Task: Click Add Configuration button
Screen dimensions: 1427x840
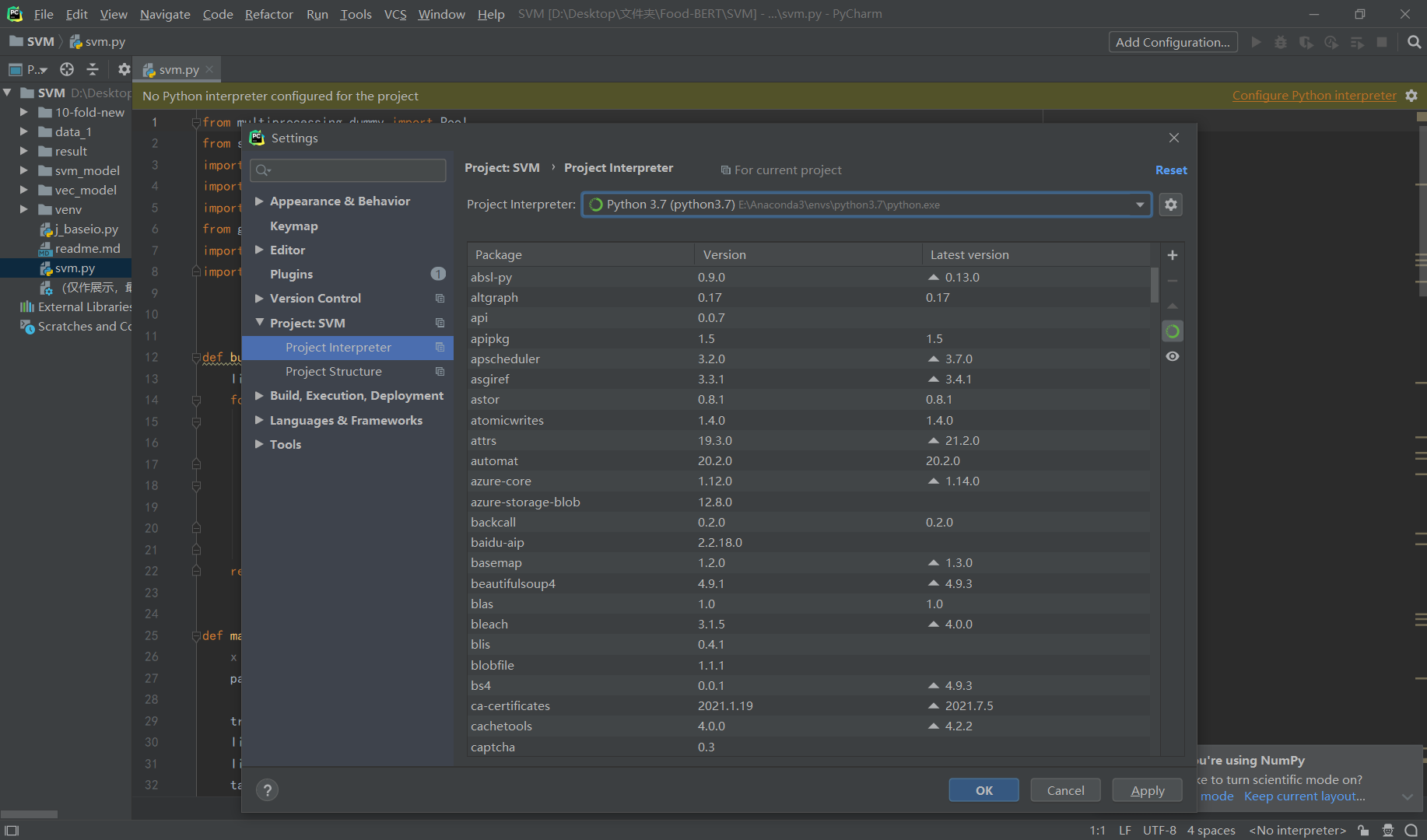Action: [1173, 42]
